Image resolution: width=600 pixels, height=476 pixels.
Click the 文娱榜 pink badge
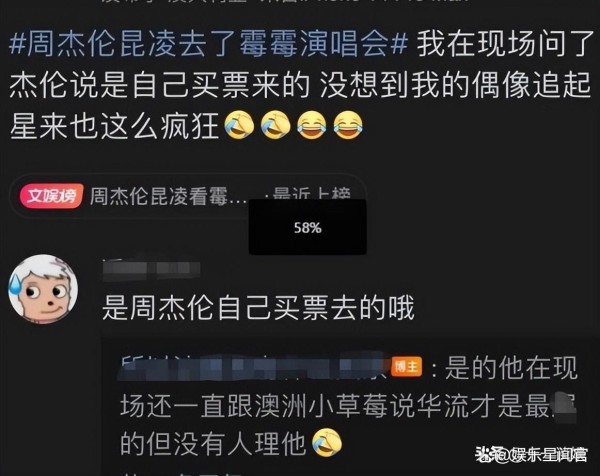(51, 196)
